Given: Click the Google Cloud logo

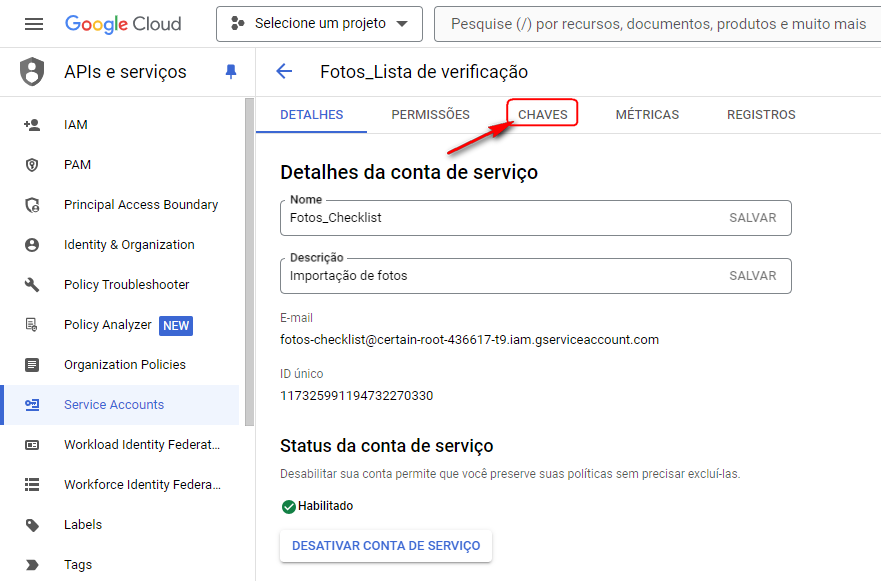Looking at the screenshot, I should [123, 24].
